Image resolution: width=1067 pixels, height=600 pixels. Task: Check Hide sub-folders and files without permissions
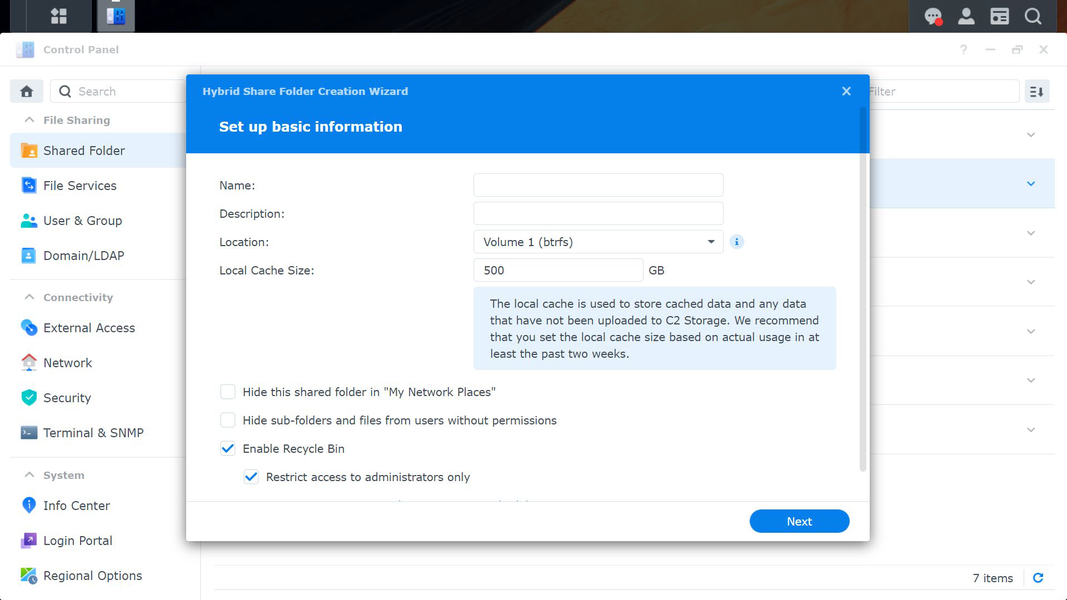coord(227,420)
